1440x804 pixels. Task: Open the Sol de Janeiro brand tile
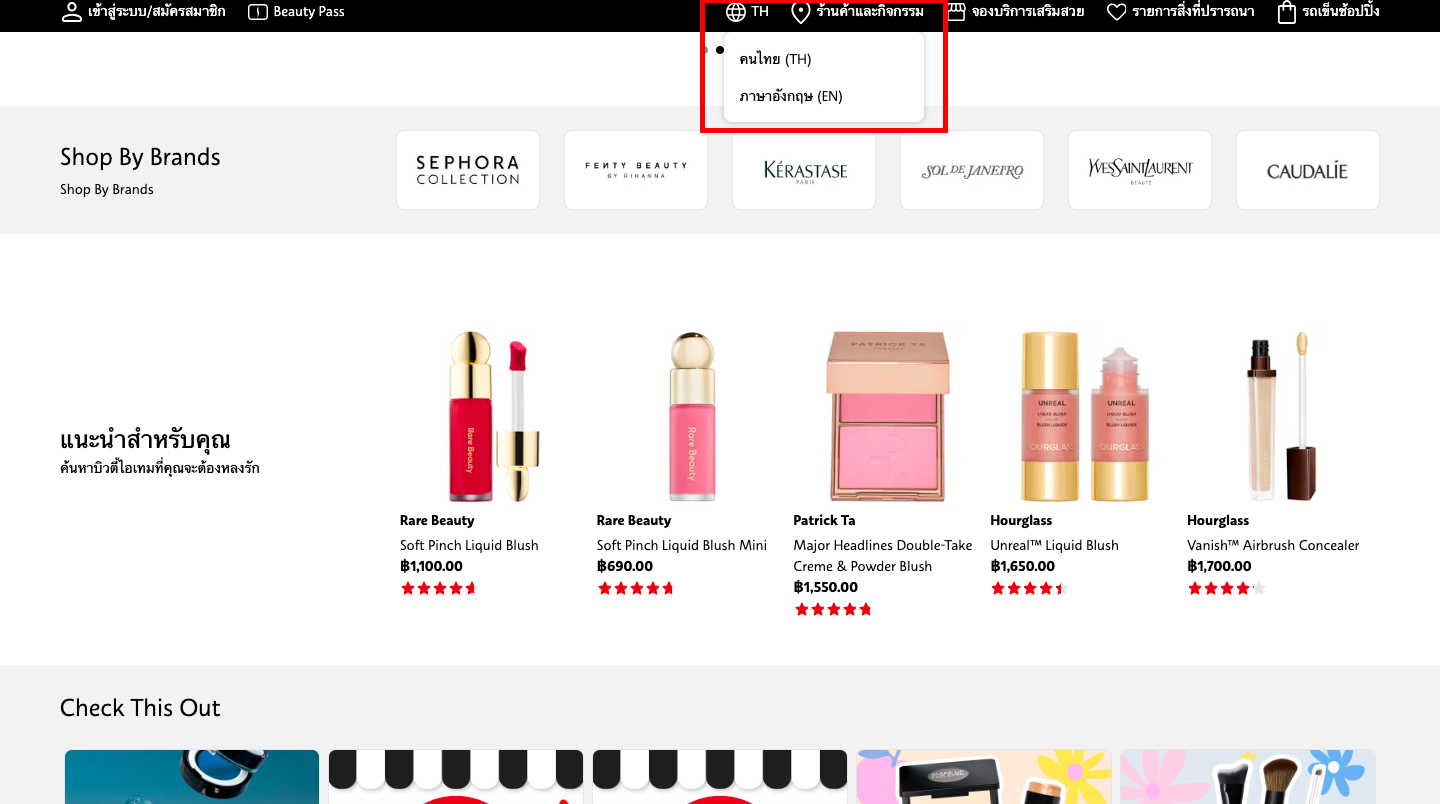coord(972,170)
